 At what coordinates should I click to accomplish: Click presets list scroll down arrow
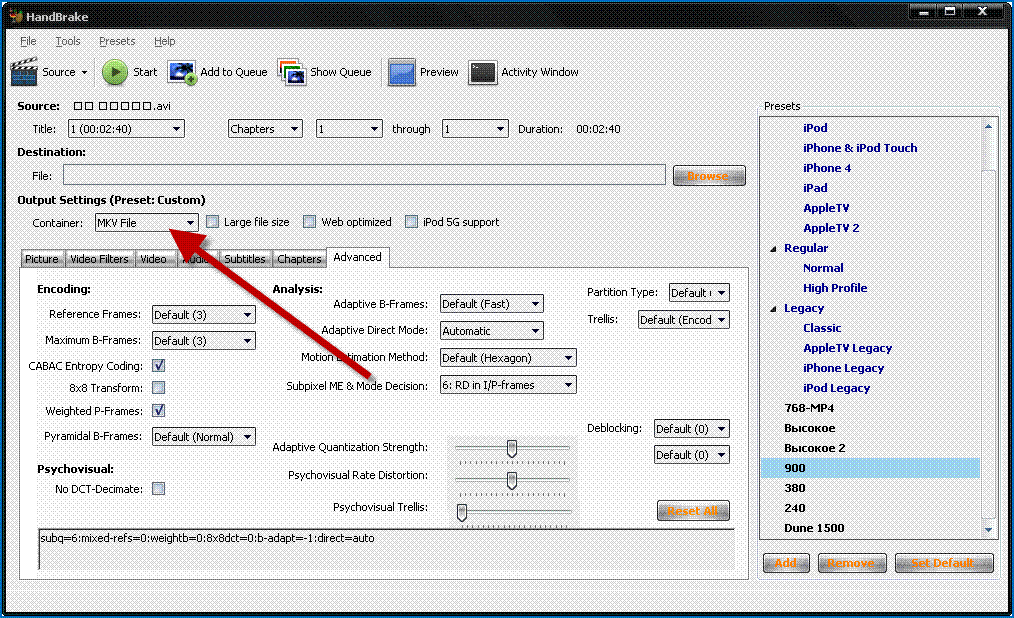click(988, 529)
